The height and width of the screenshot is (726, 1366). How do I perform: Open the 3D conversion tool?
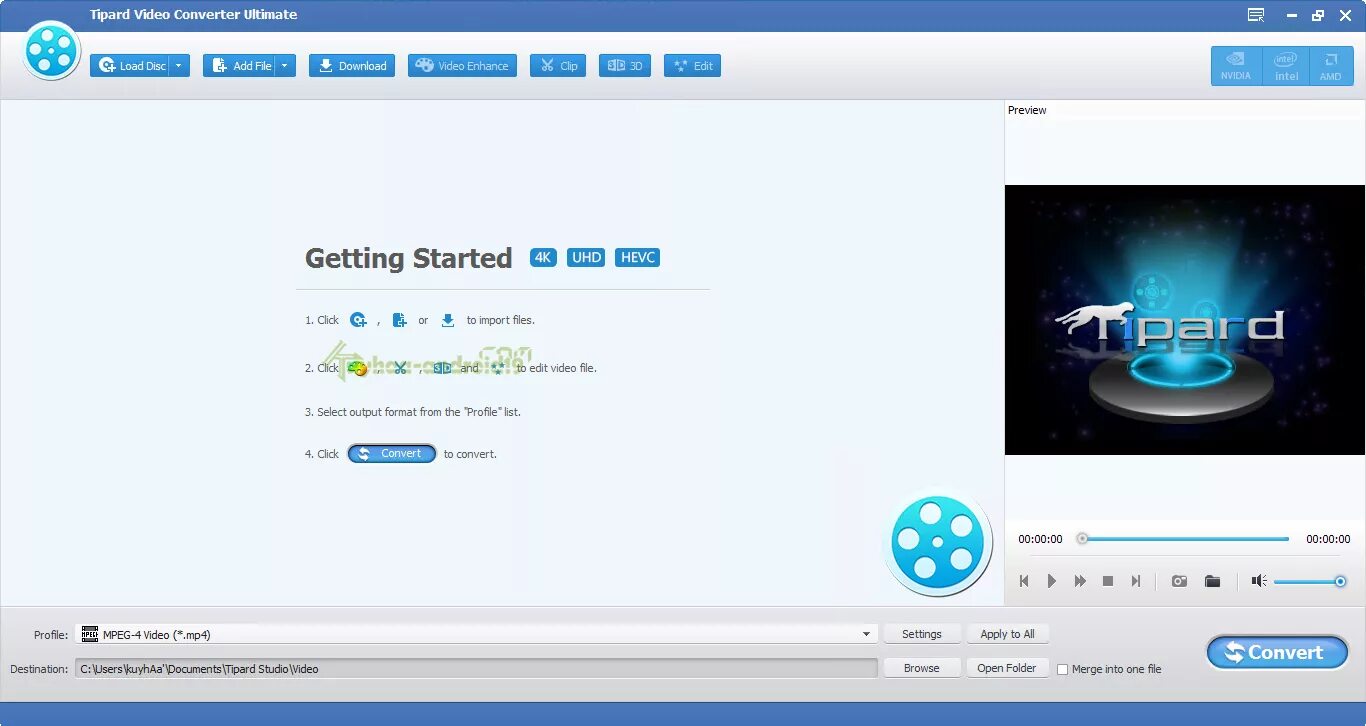pyautogui.click(x=624, y=65)
